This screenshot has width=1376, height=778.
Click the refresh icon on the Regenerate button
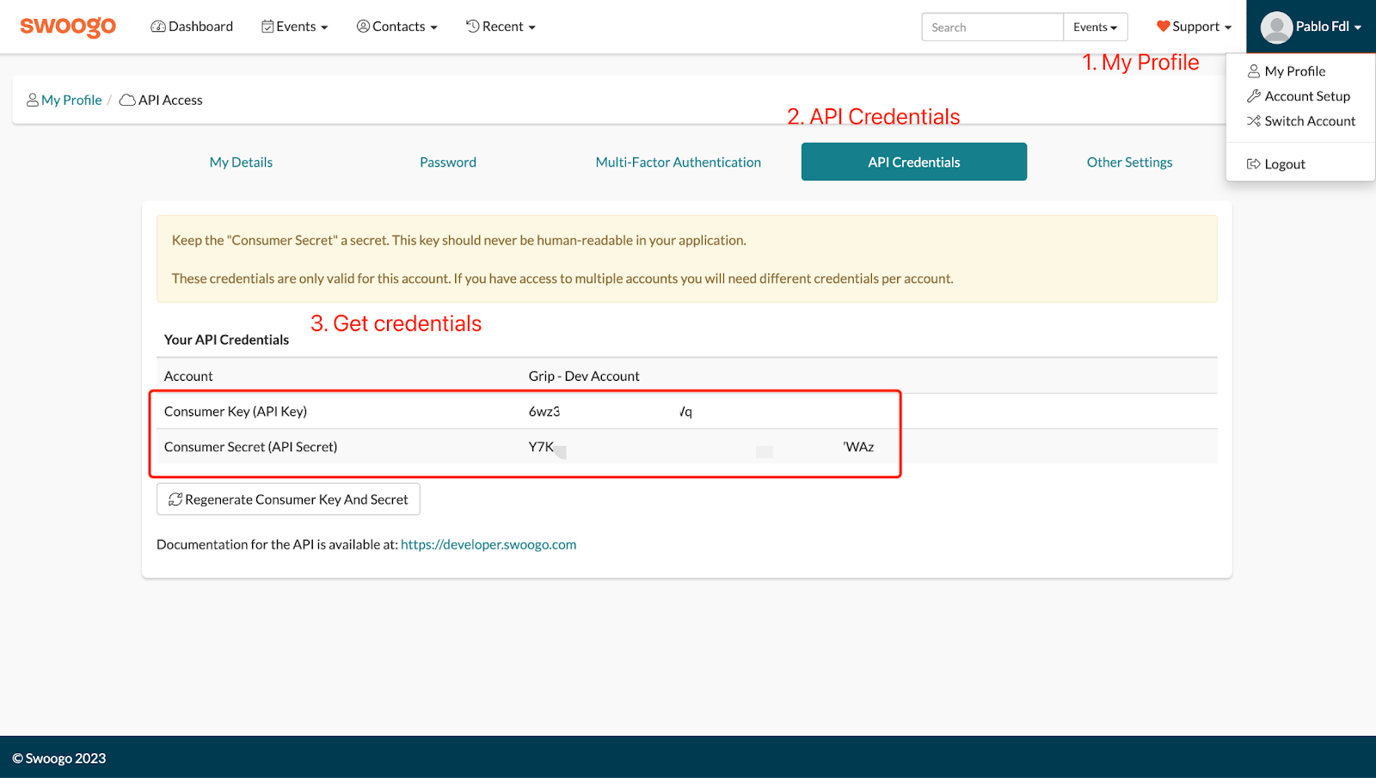point(174,498)
